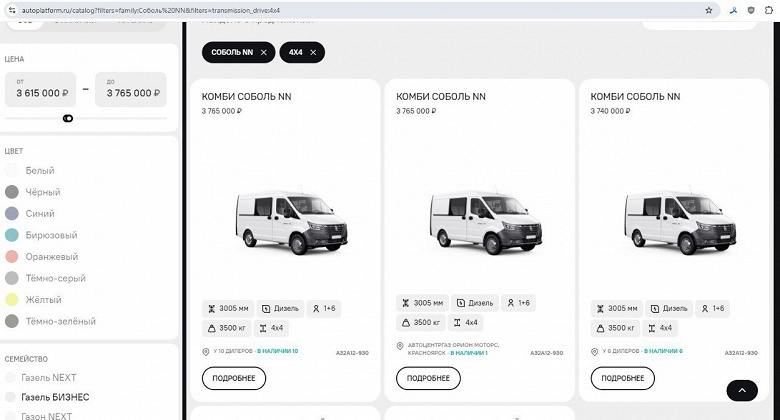Viewport: 780px width, 420px height.
Task: Enable the Чёрный color filter
Action: click(12, 192)
